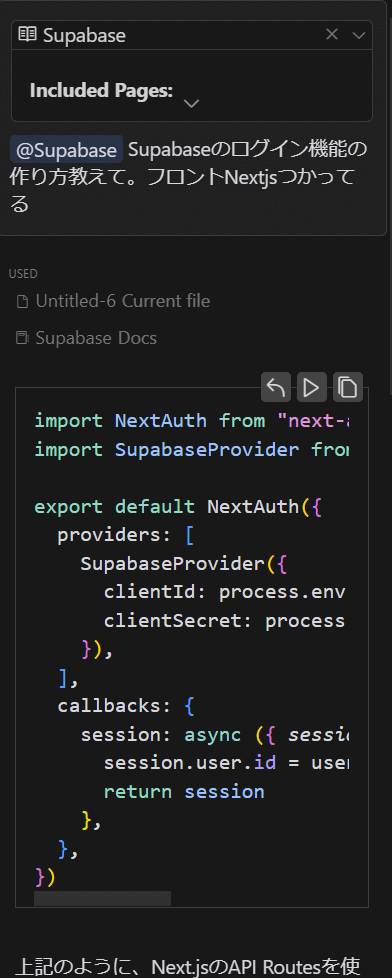Click the response text starting 上記のように
The image size is (392, 978).
tap(187, 966)
